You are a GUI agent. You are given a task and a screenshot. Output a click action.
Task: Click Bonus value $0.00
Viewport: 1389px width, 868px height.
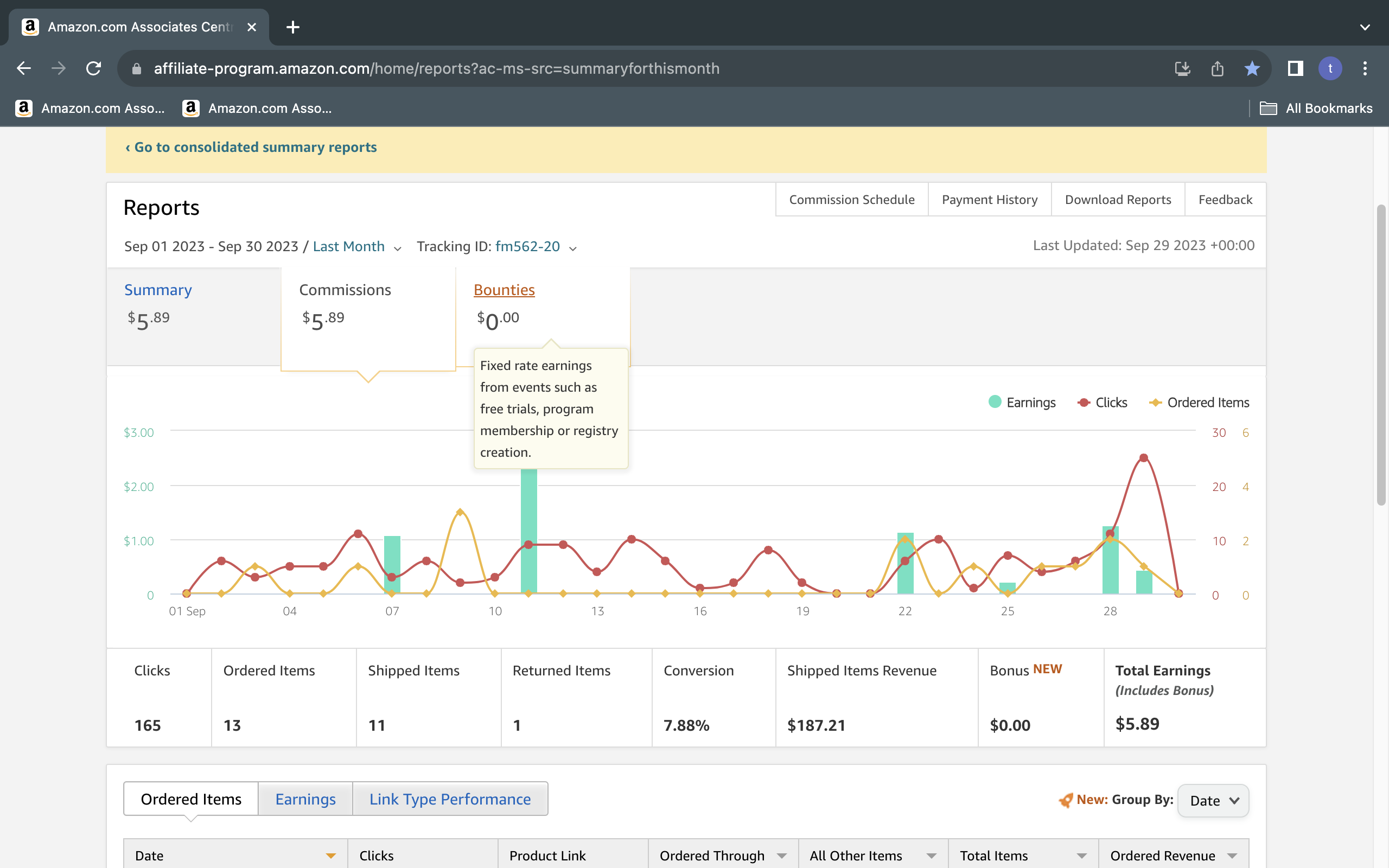[1010, 725]
